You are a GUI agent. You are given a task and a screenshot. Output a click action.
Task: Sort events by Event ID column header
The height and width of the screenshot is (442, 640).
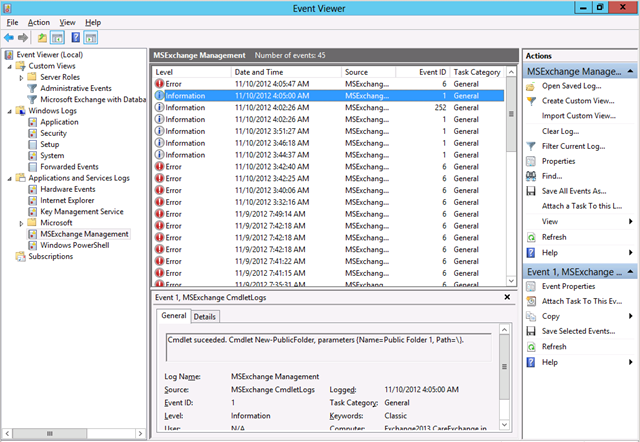click(x=423, y=72)
